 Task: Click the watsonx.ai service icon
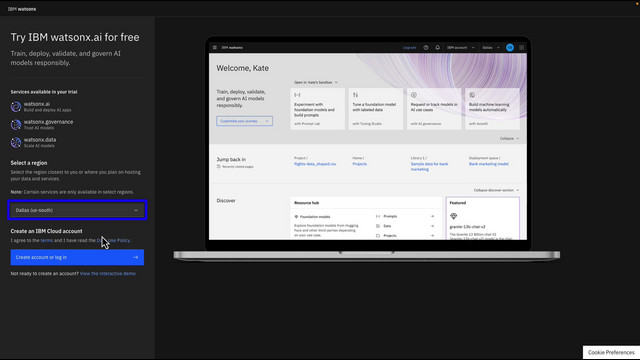(x=16, y=107)
